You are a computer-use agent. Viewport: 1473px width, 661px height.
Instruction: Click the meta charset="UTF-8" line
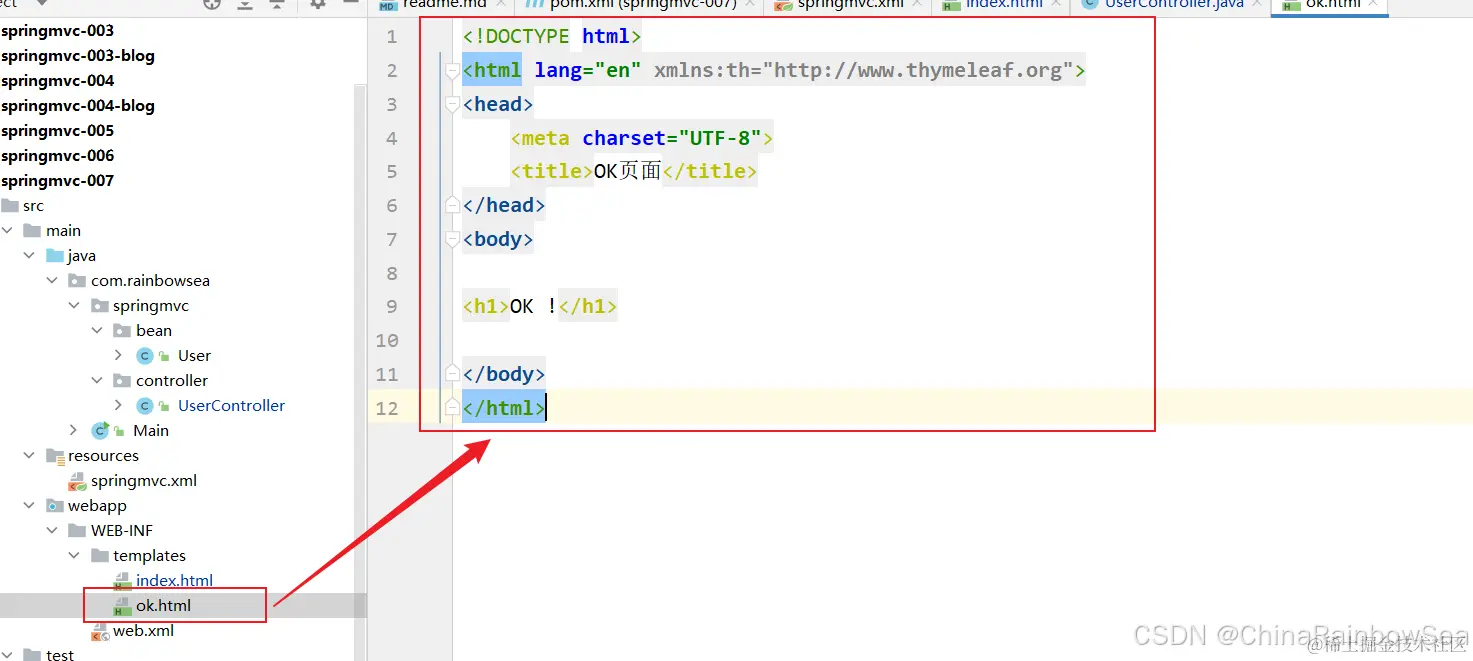[642, 138]
